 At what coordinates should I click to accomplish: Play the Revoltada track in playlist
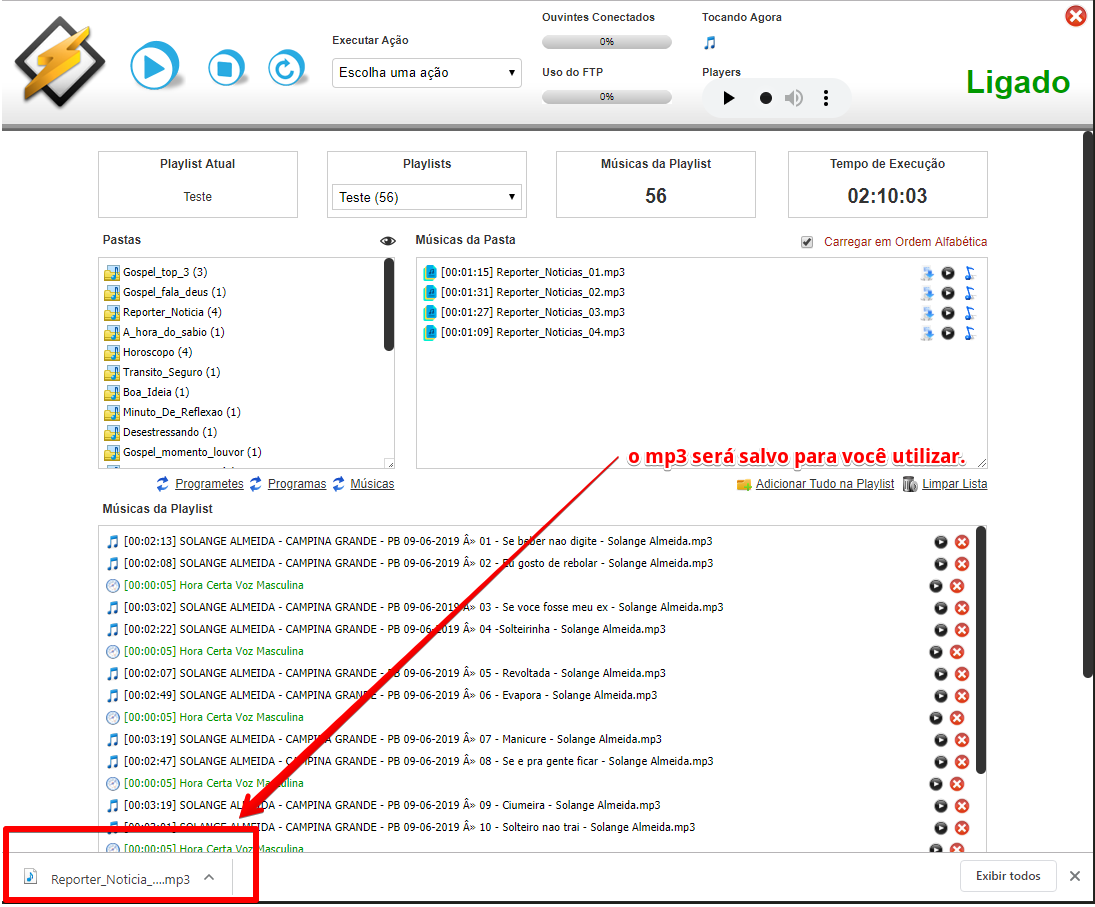click(941, 674)
